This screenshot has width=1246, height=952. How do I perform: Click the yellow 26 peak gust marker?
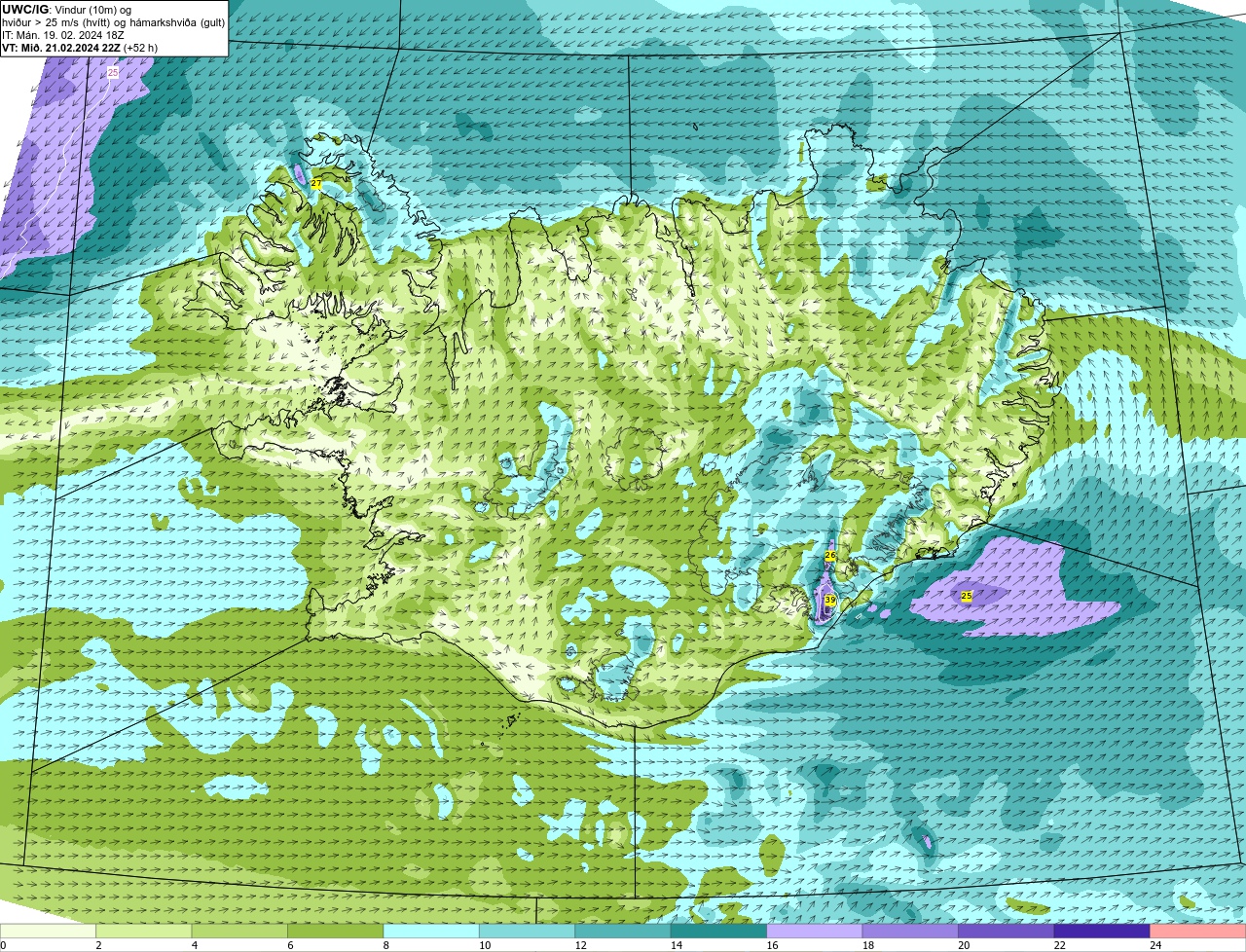[x=830, y=555]
